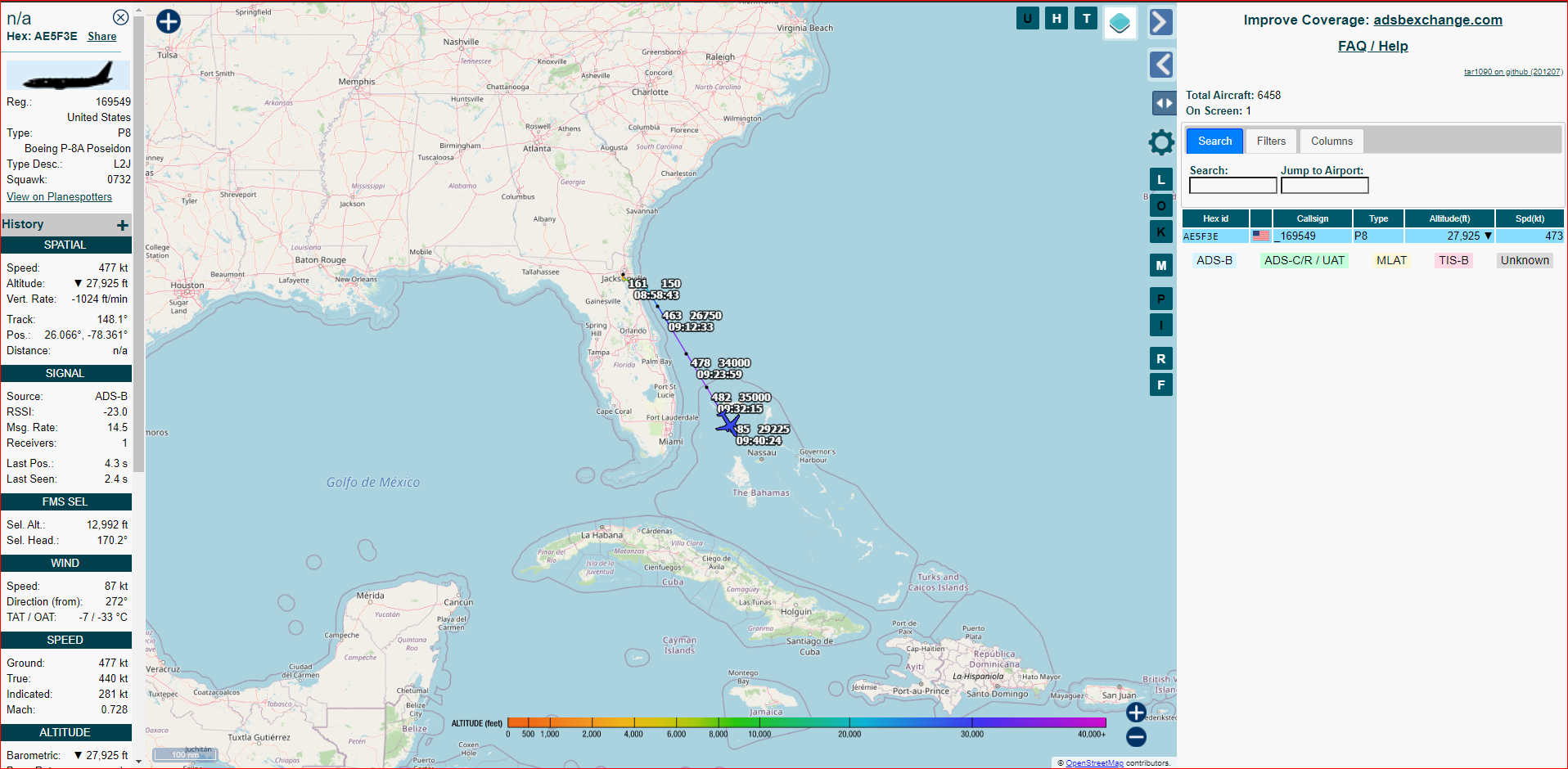Toggle the U map button

click(1028, 18)
